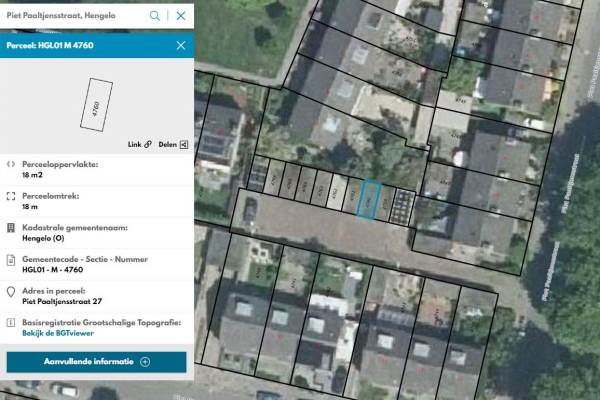
Task: Click the Piet Paaltjensstraat 27 address text
Action: 62,300
